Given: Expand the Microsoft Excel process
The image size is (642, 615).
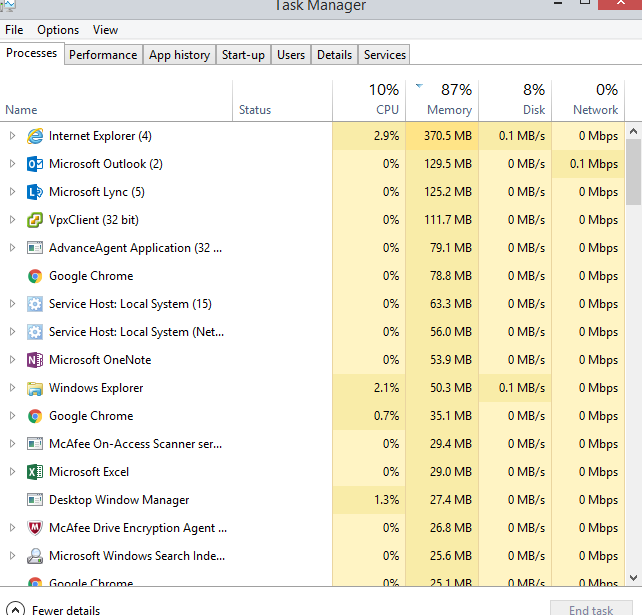Looking at the screenshot, I should coord(12,472).
